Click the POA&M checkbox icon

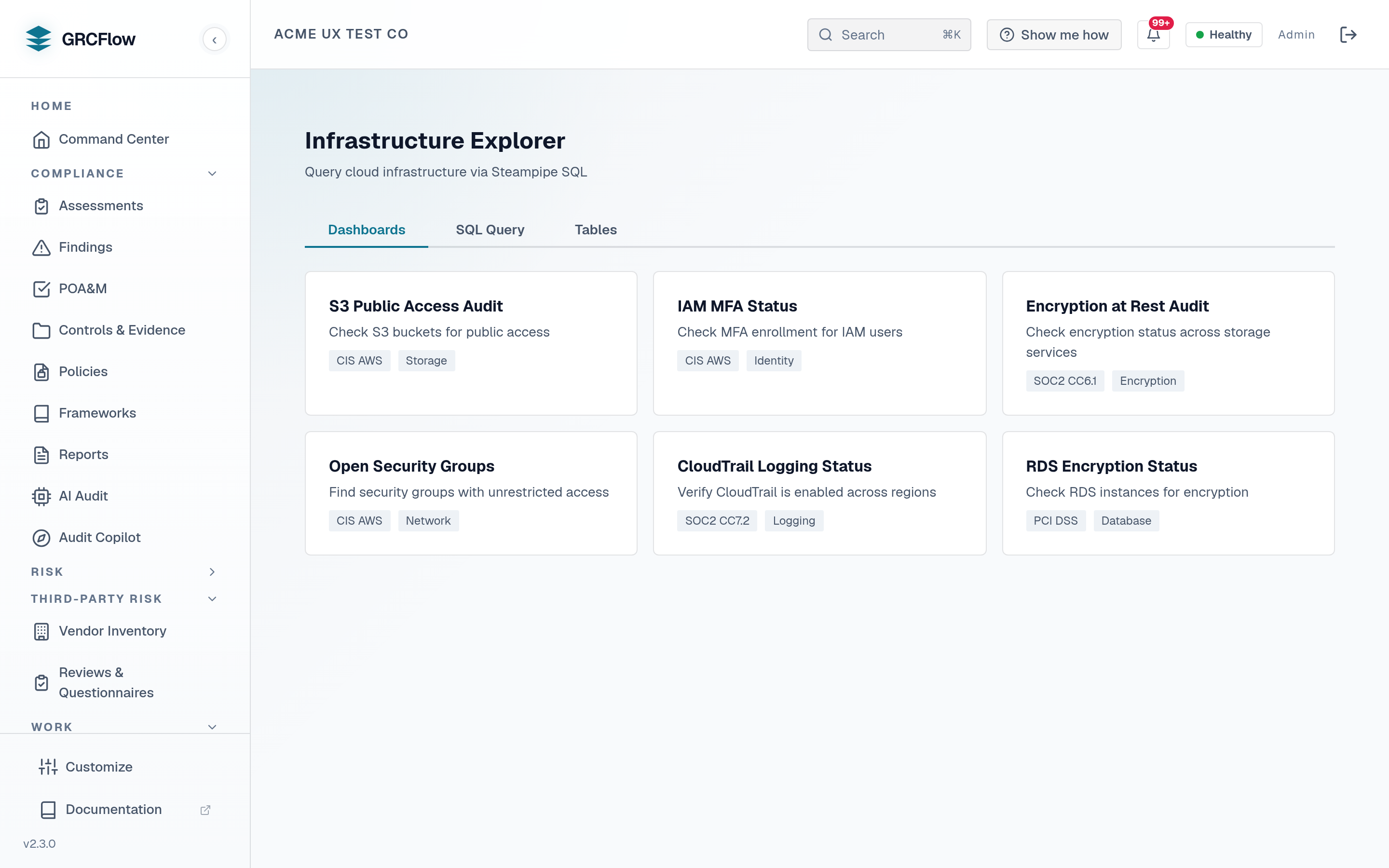pyautogui.click(x=41, y=289)
